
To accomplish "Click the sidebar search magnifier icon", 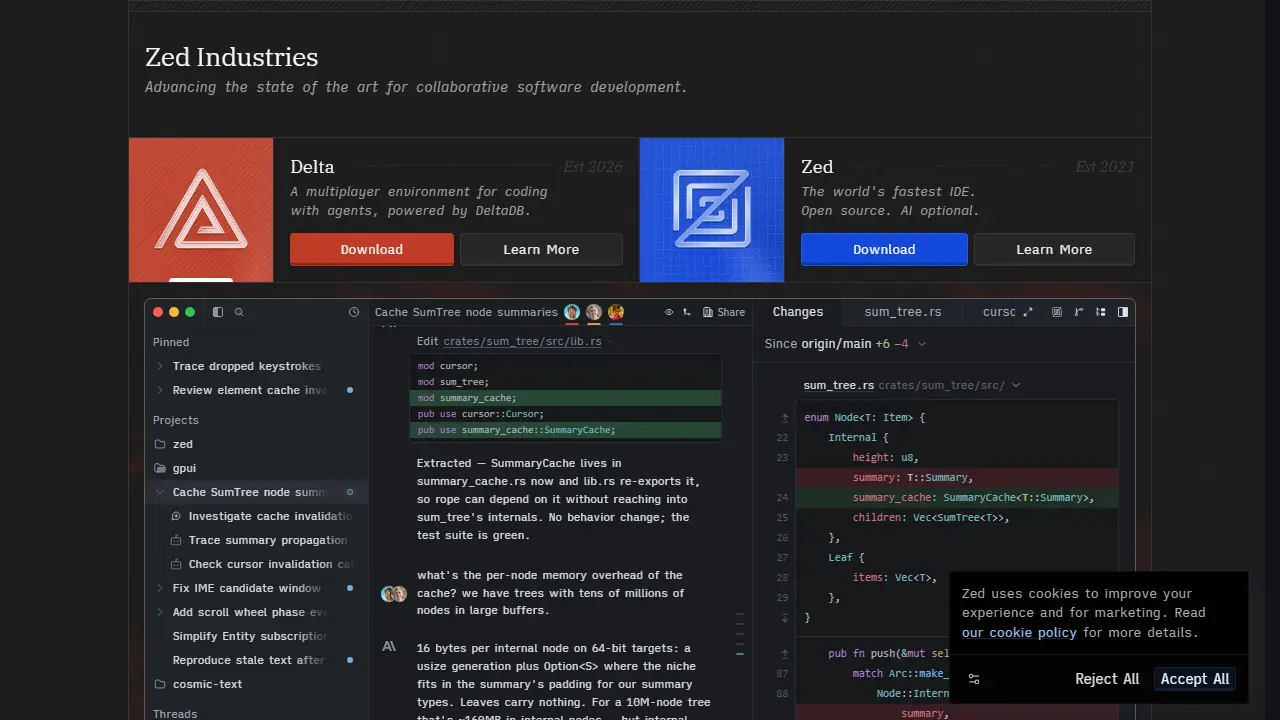I will pyautogui.click(x=239, y=312).
